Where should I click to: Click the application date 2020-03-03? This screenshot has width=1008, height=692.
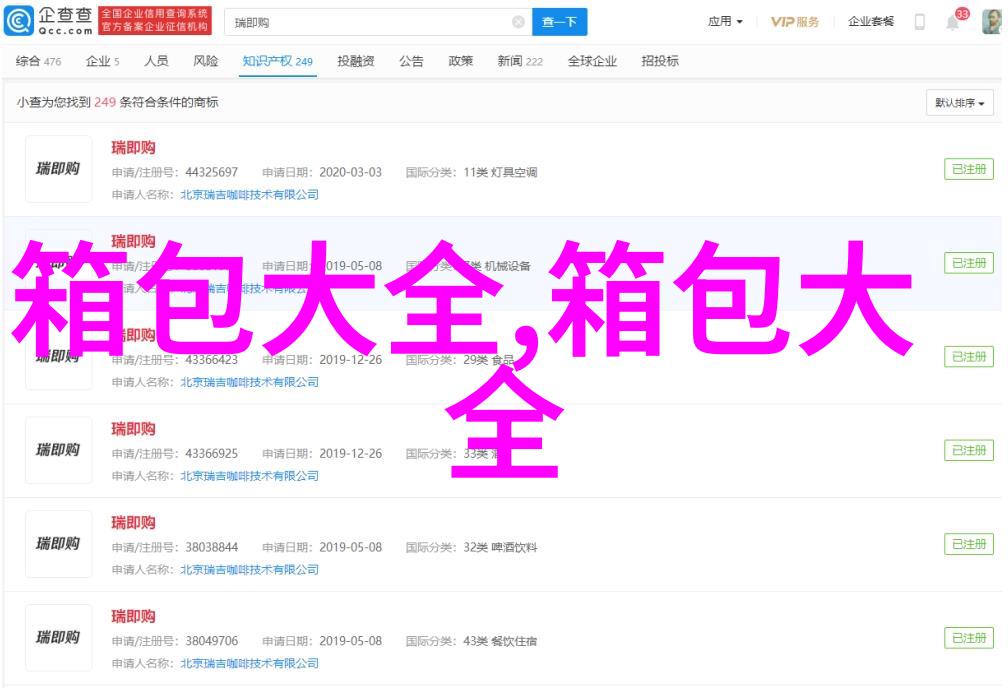(x=350, y=172)
